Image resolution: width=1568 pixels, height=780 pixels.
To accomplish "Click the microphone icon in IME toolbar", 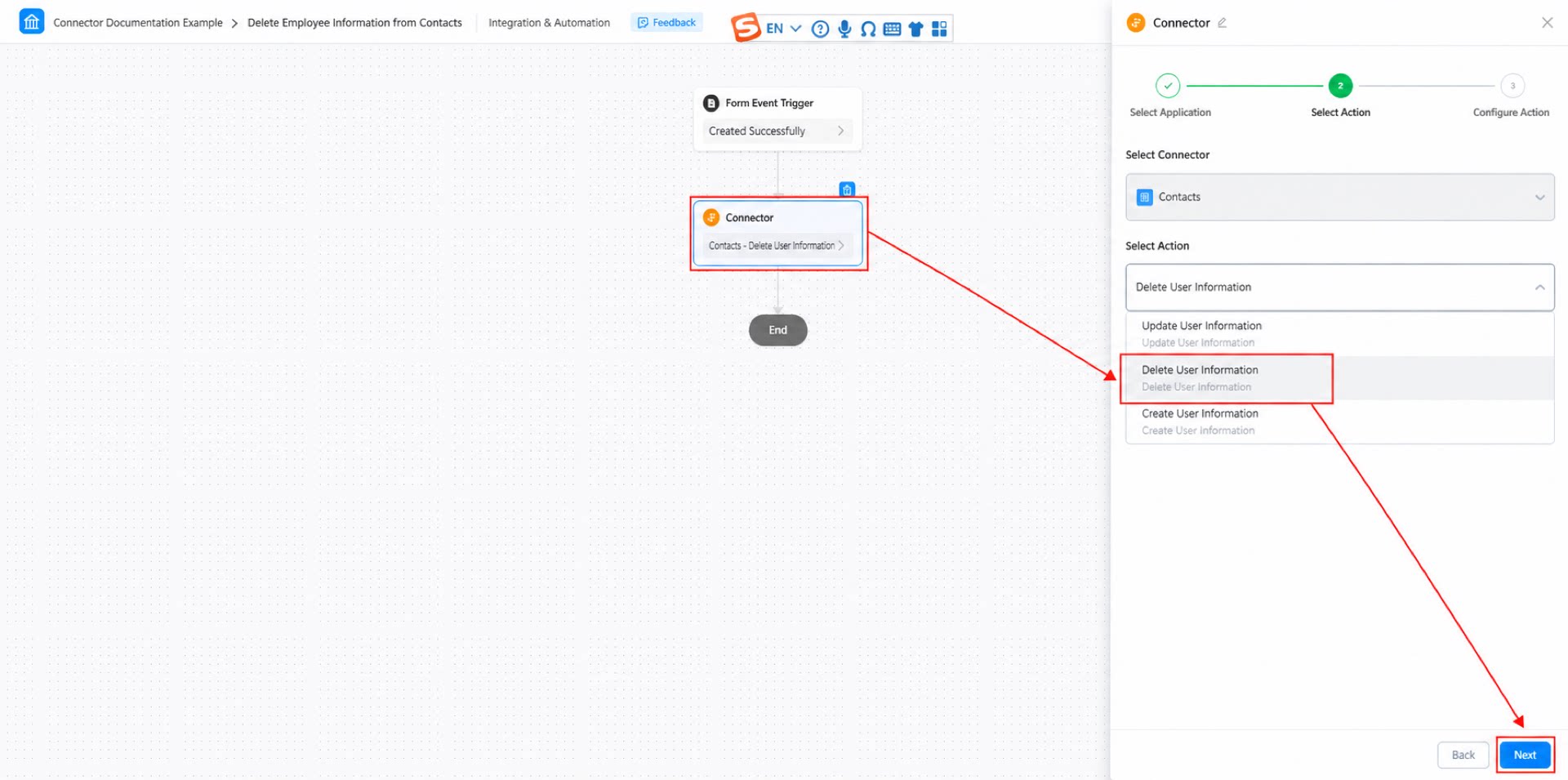I will [844, 29].
